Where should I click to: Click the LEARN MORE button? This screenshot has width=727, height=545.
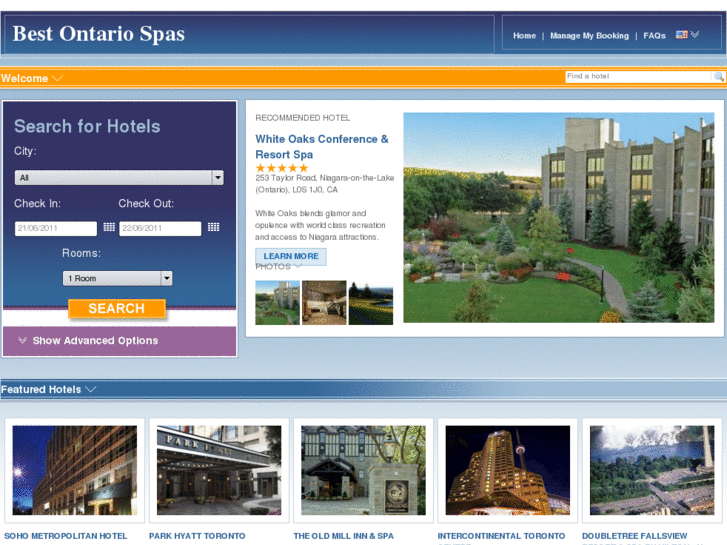tap(291, 256)
